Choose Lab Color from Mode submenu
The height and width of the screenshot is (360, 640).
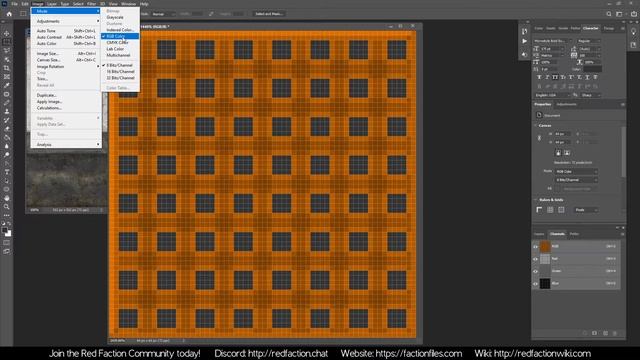120,49
